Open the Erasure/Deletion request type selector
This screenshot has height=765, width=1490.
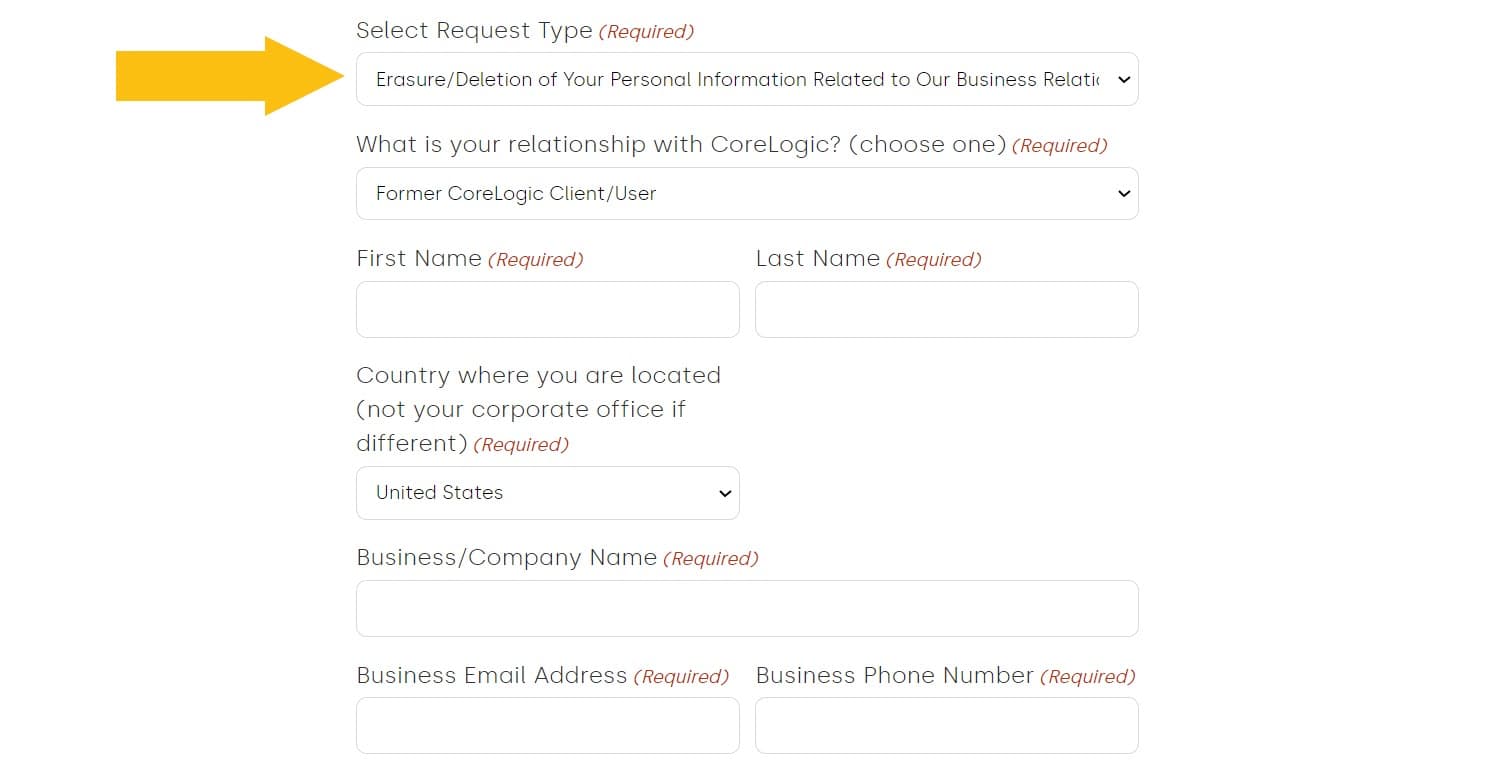coord(735,80)
